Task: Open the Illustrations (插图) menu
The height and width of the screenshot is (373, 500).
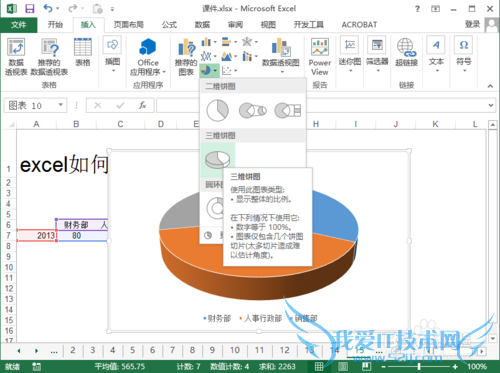Action: point(112,54)
